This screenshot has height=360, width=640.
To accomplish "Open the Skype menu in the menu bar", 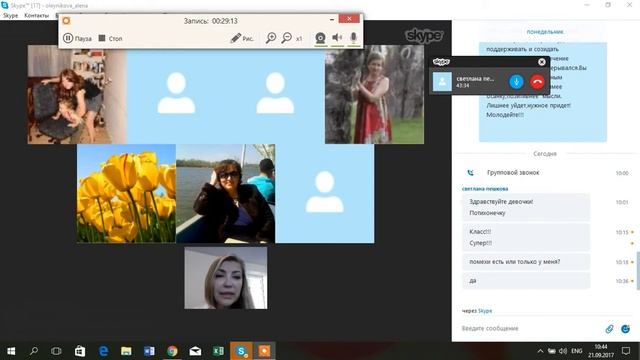I will 10,16.
